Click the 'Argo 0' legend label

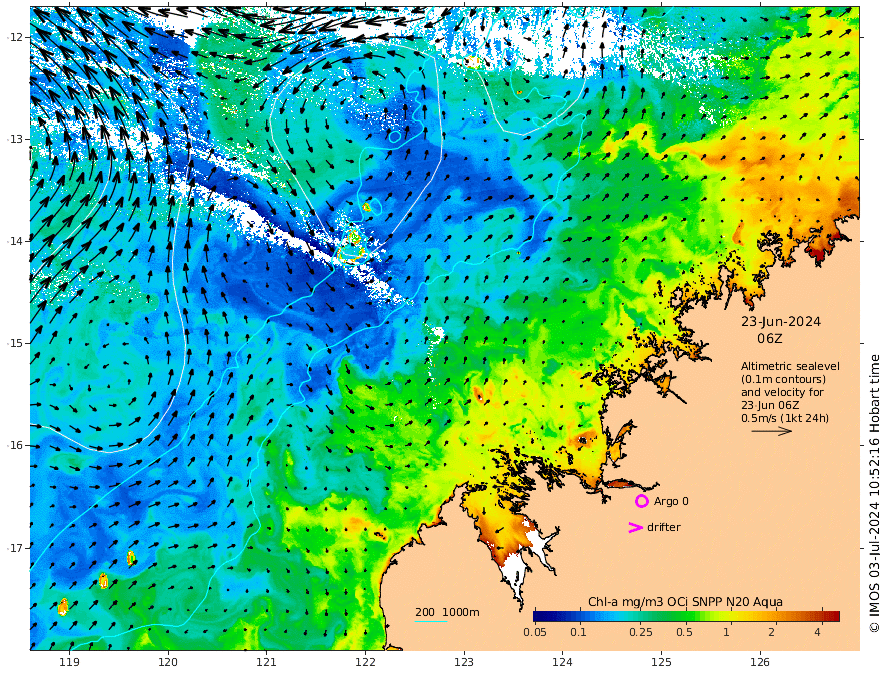coord(671,501)
